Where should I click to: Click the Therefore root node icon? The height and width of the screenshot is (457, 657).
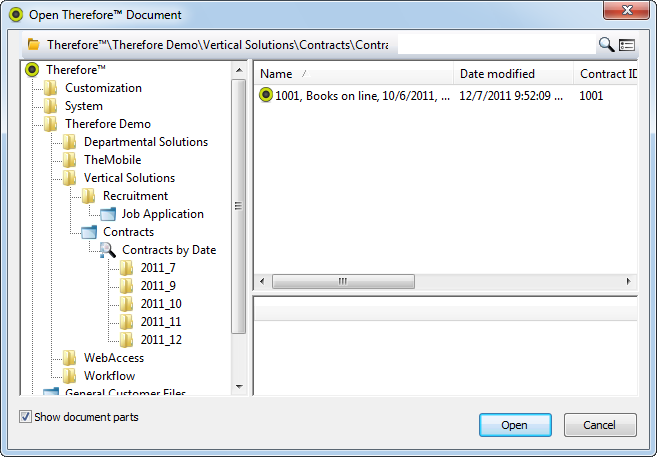[x=32, y=70]
